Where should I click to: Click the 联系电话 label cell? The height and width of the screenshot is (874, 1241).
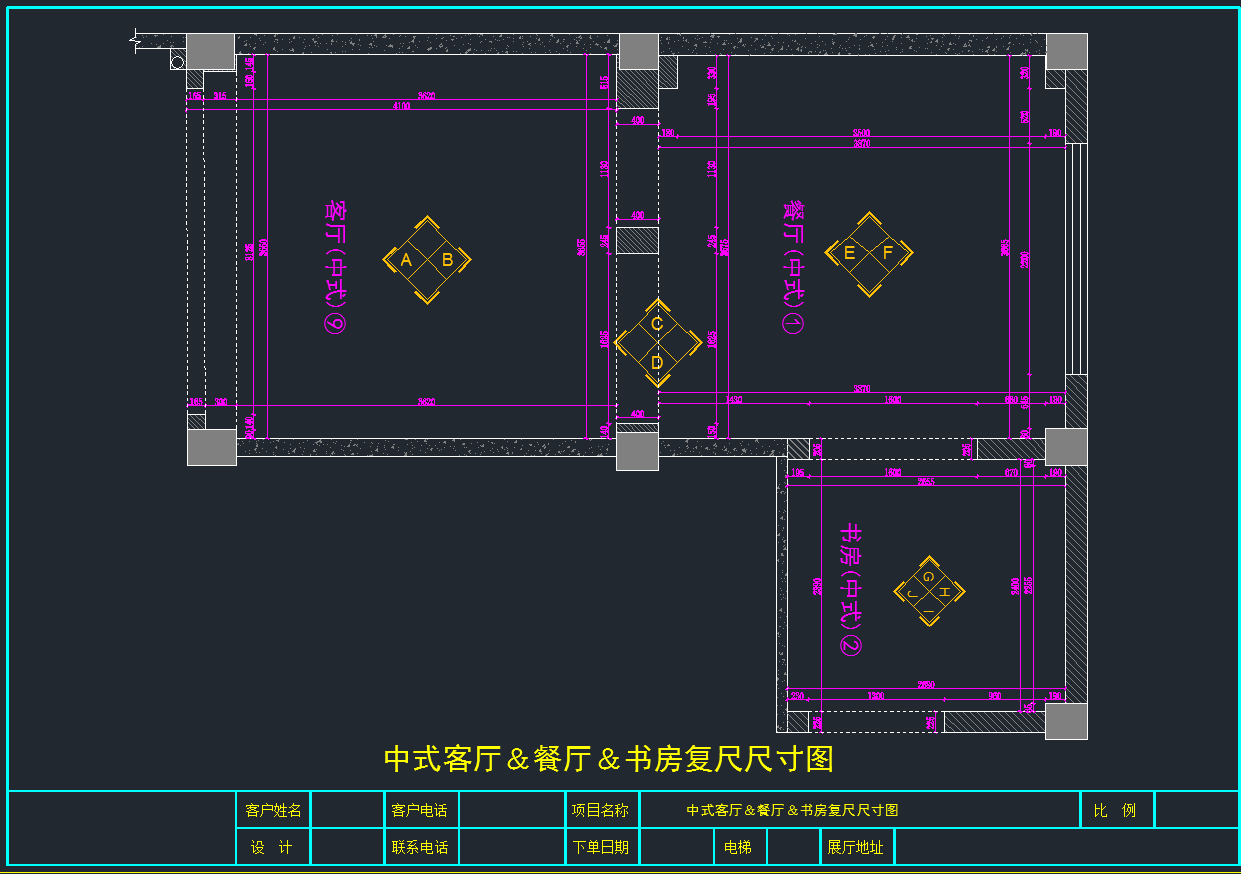[x=420, y=847]
